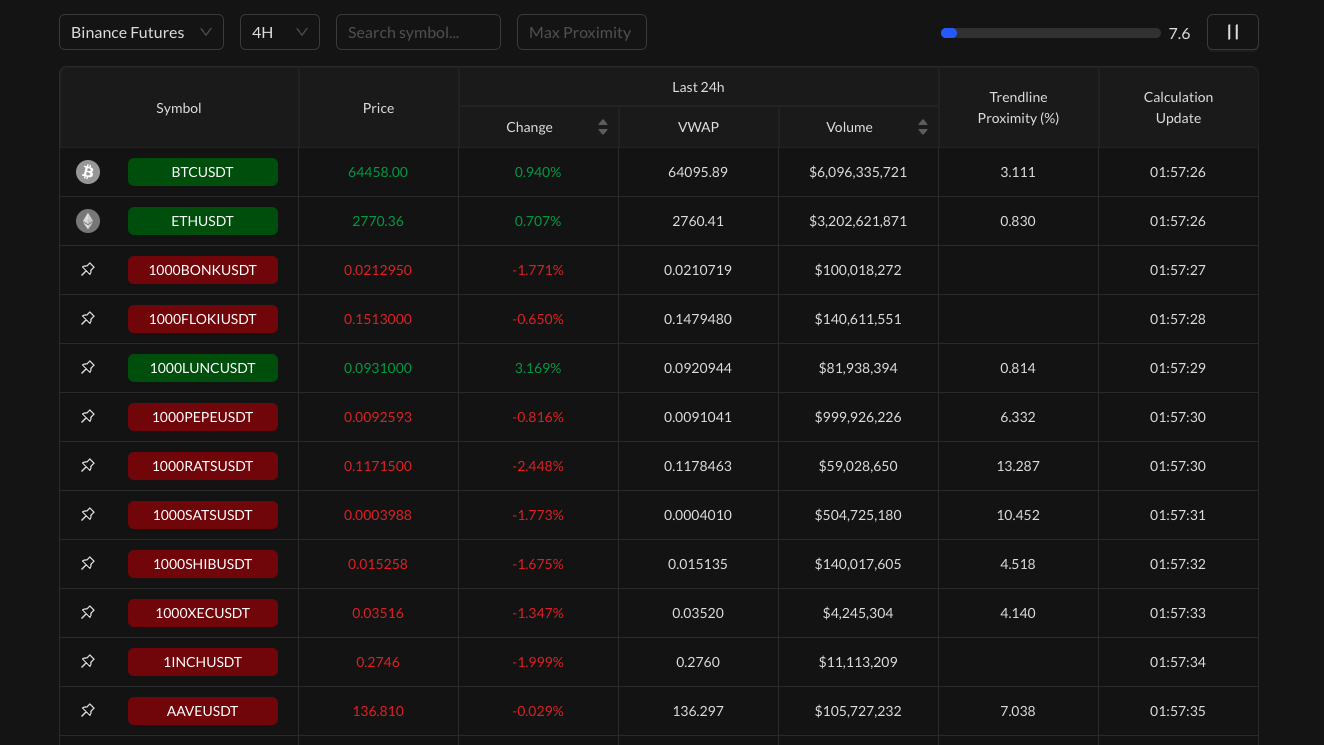Open the 1000BONKUSDT symbol button
The height and width of the screenshot is (745, 1324).
pyautogui.click(x=203, y=270)
